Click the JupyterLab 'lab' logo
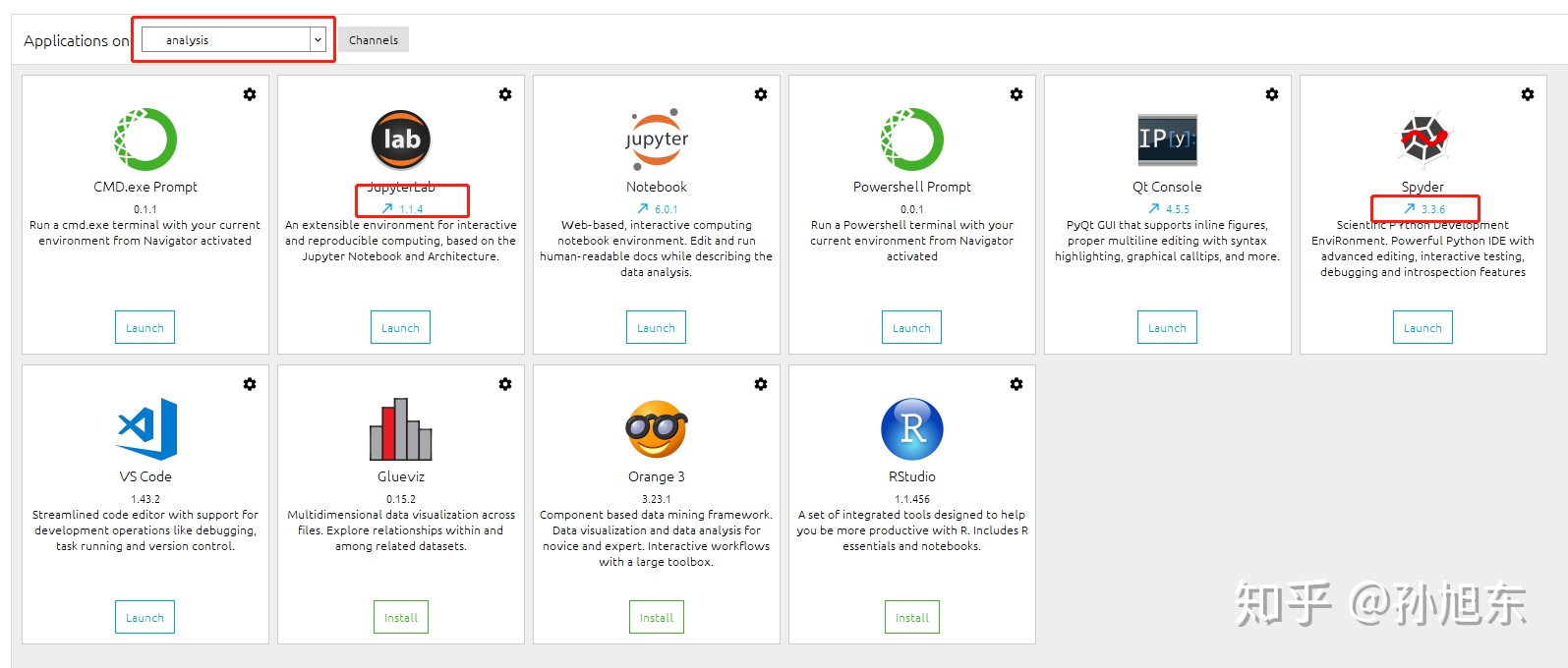1568x668 pixels. pos(401,139)
